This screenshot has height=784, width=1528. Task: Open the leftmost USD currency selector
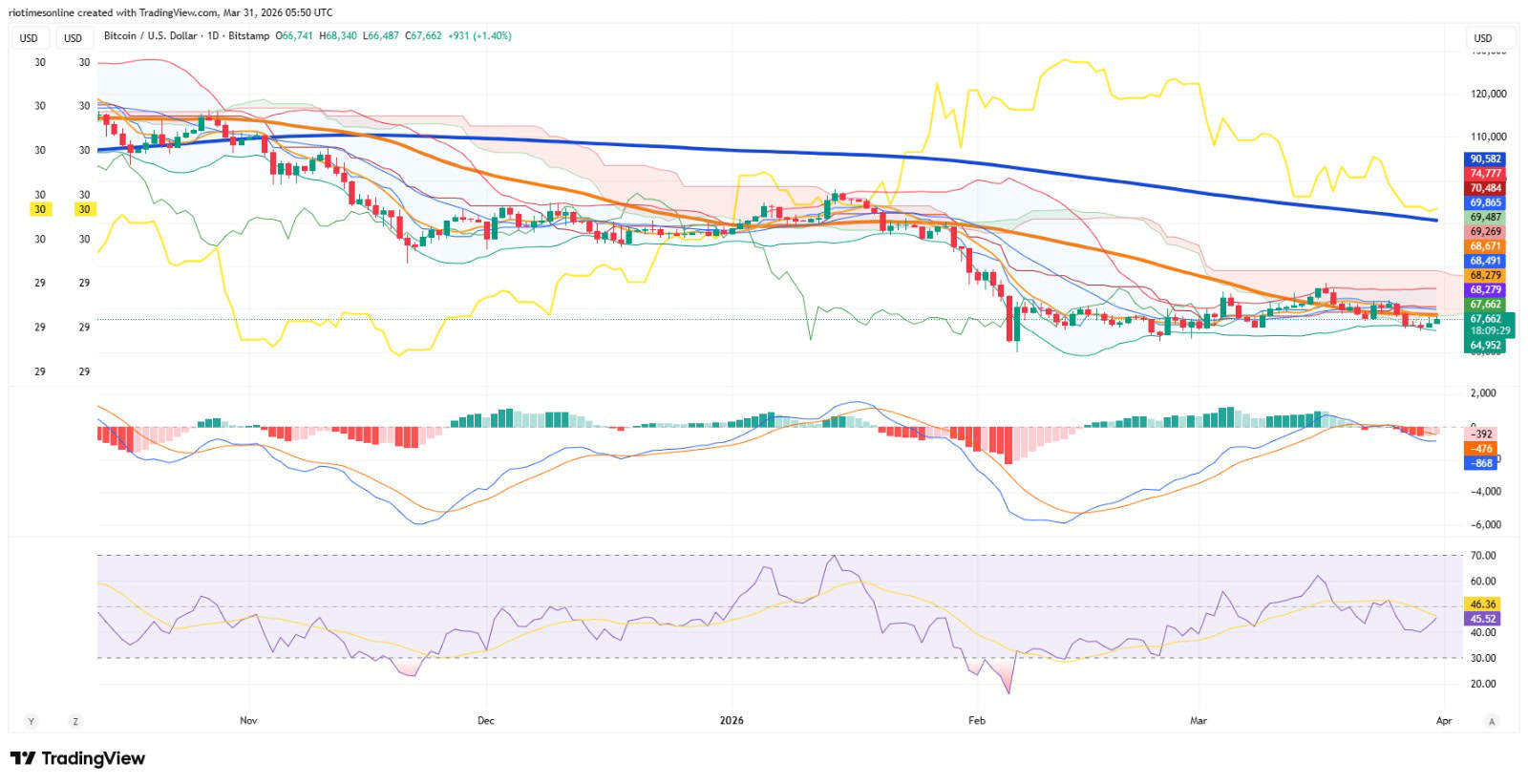point(30,38)
